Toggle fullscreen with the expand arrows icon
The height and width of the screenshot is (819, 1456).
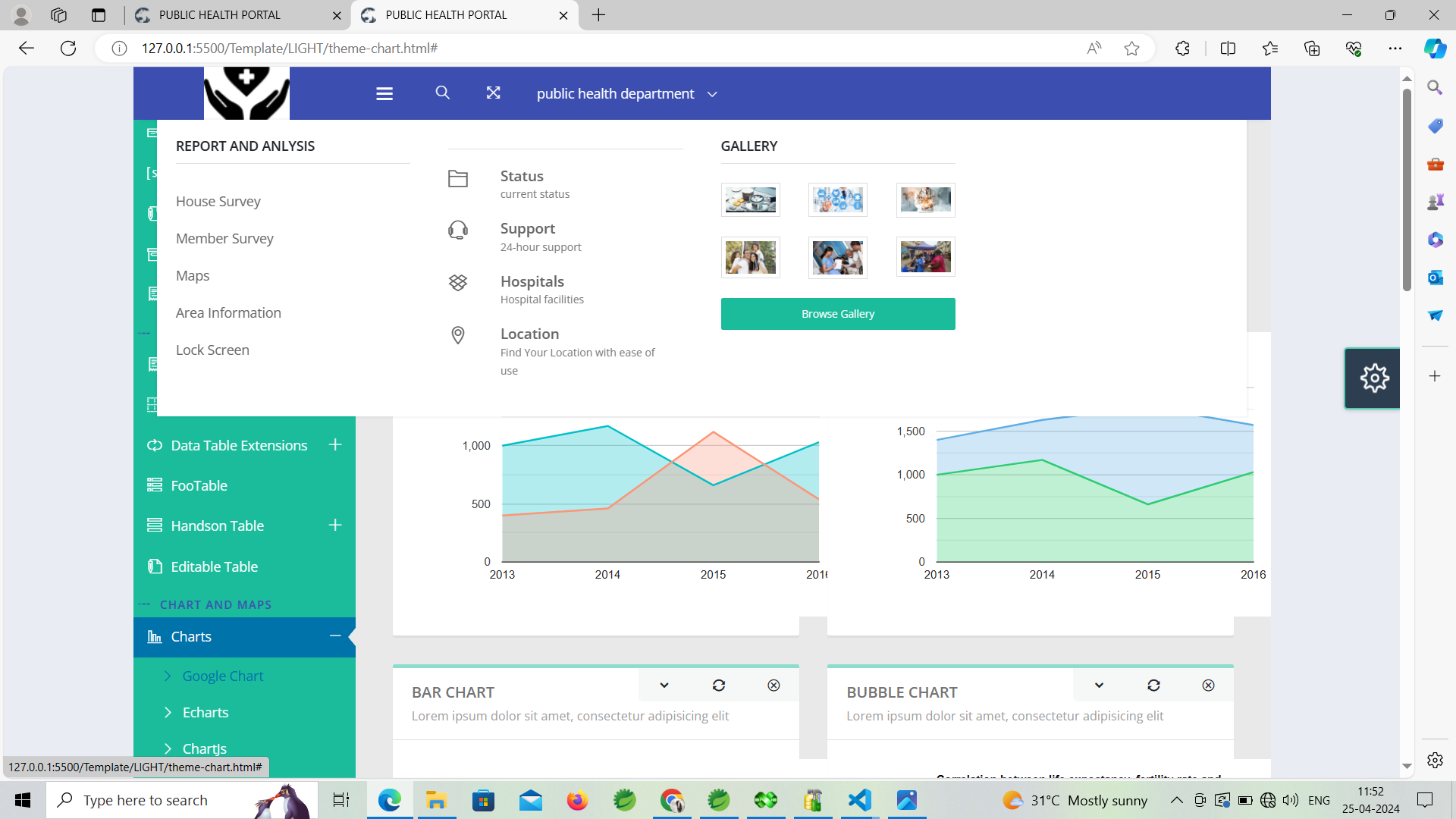click(493, 93)
